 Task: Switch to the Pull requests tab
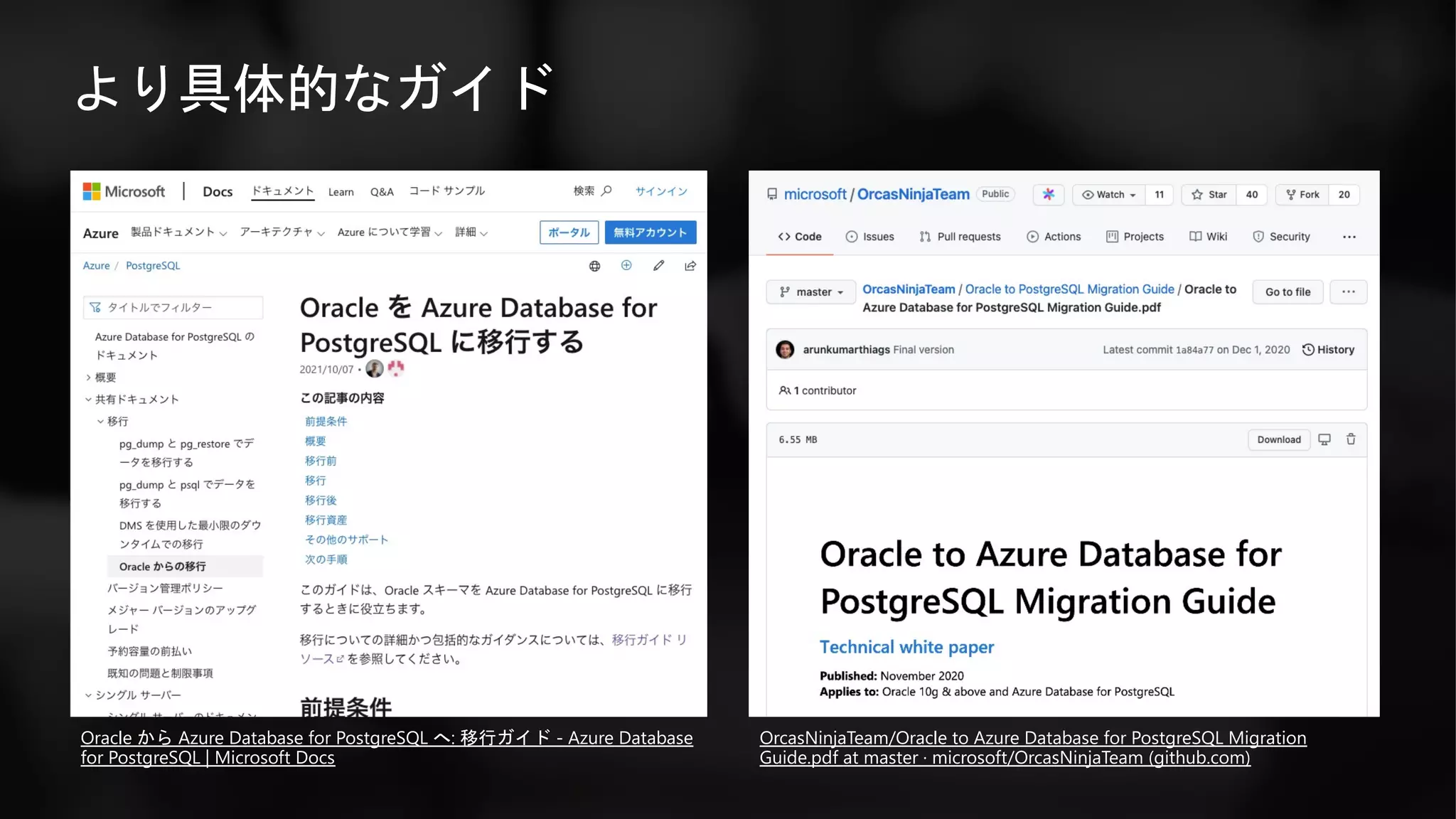click(960, 237)
